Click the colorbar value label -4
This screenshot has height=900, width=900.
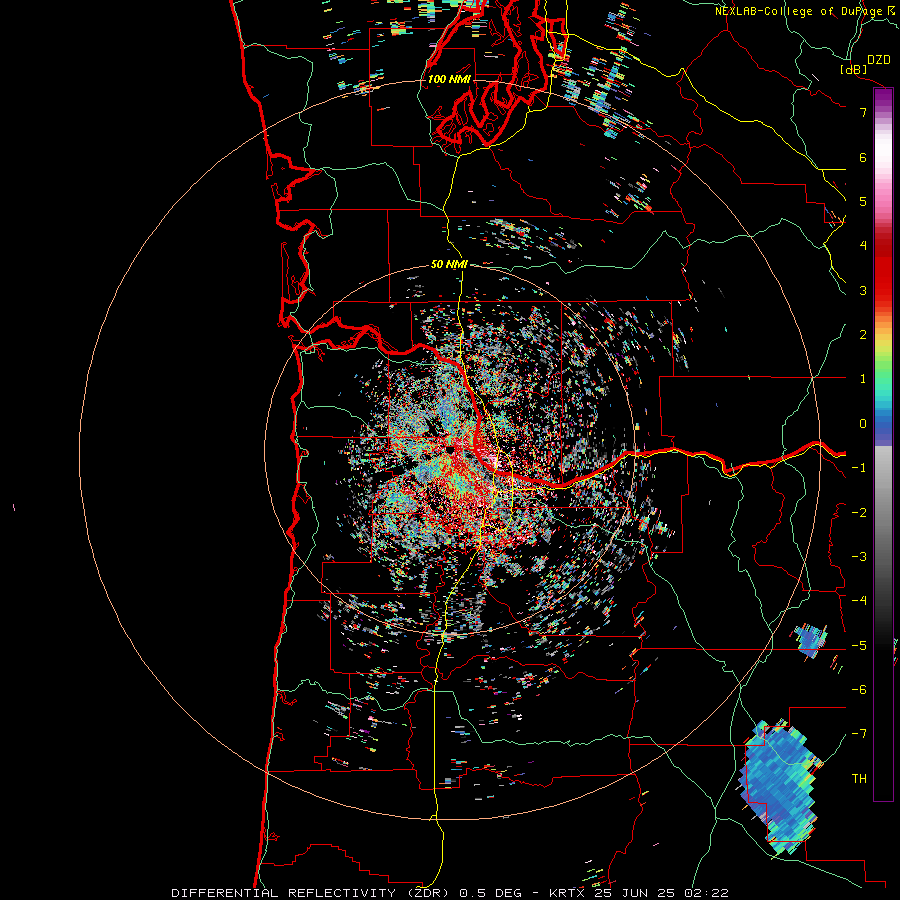click(859, 600)
